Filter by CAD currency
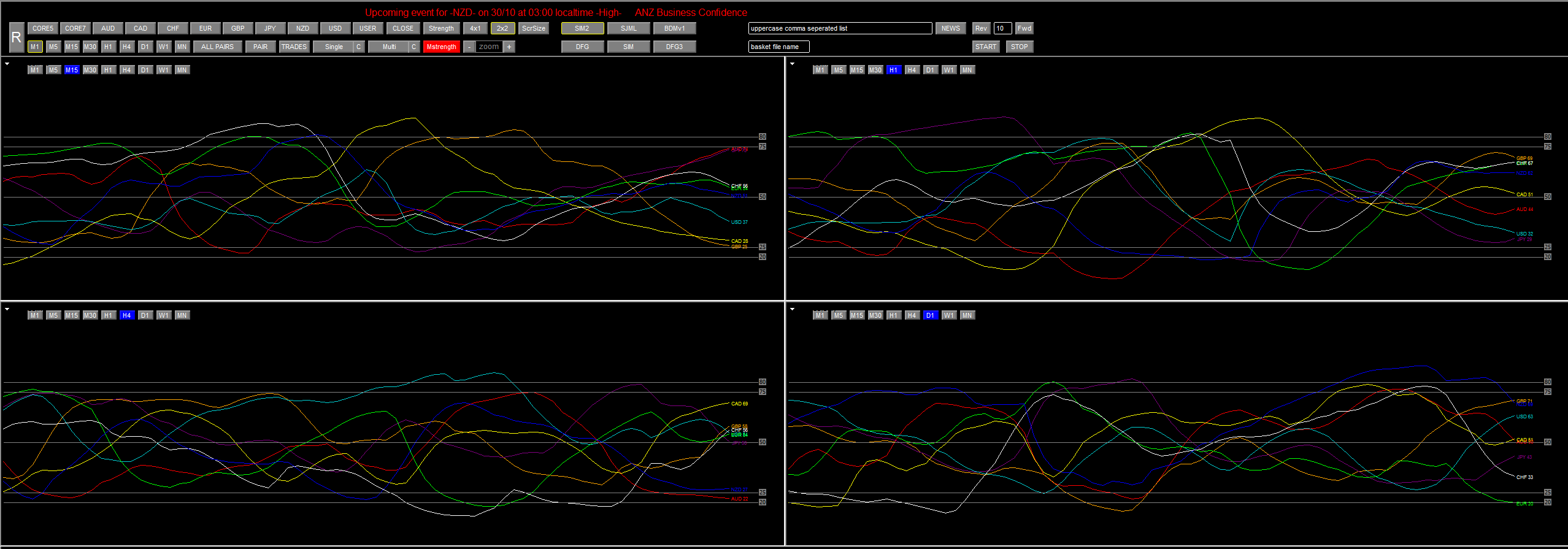 click(x=140, y=28)
